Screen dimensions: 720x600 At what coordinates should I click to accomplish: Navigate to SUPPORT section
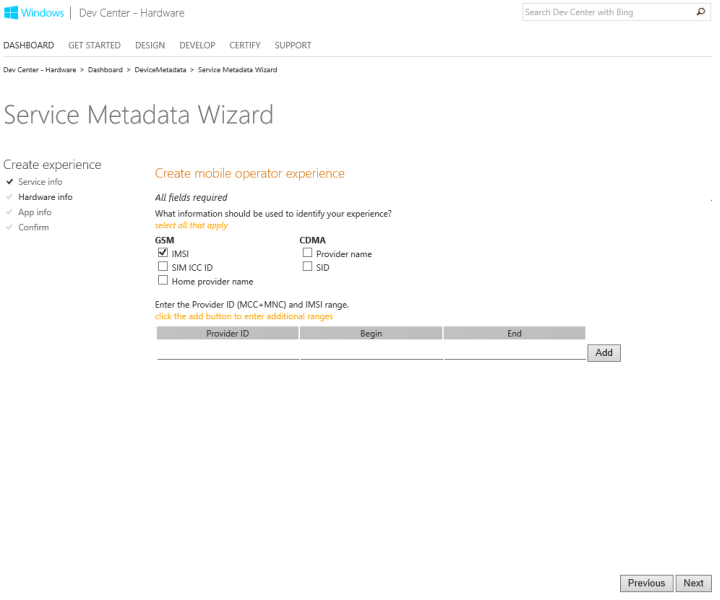[293, 45]
